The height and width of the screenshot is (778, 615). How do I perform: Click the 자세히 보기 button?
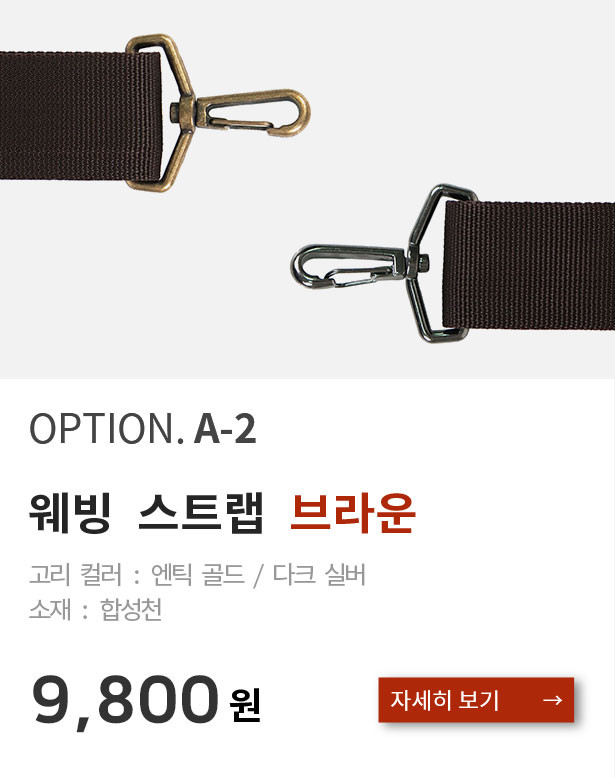(476, 700)
